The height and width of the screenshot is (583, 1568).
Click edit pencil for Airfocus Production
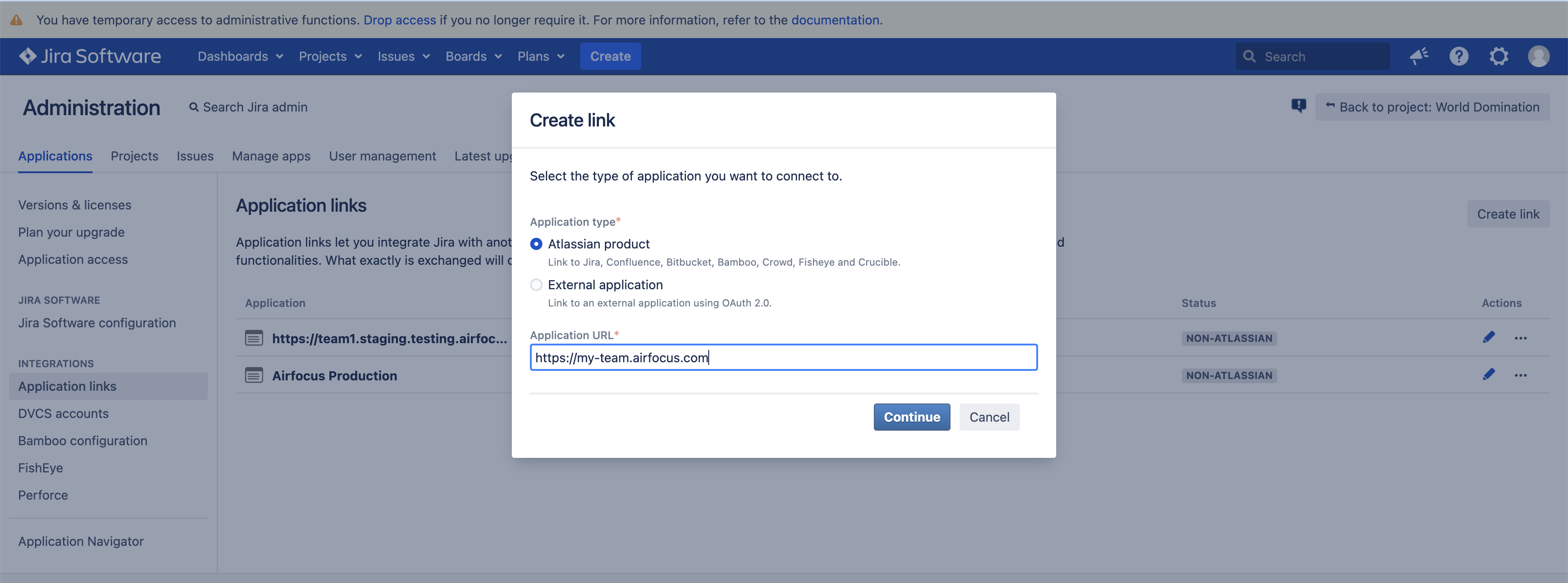tap(1489, 374)
